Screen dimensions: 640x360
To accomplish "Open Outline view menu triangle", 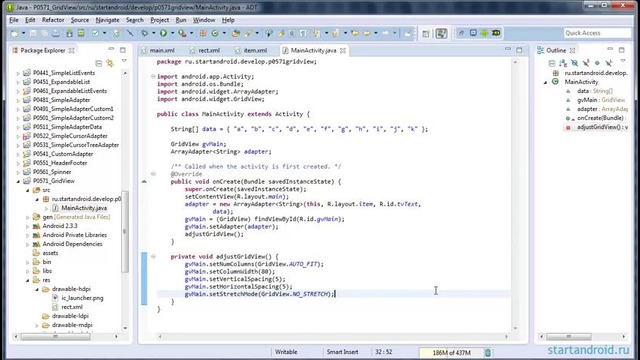I will tap(623, 61).
